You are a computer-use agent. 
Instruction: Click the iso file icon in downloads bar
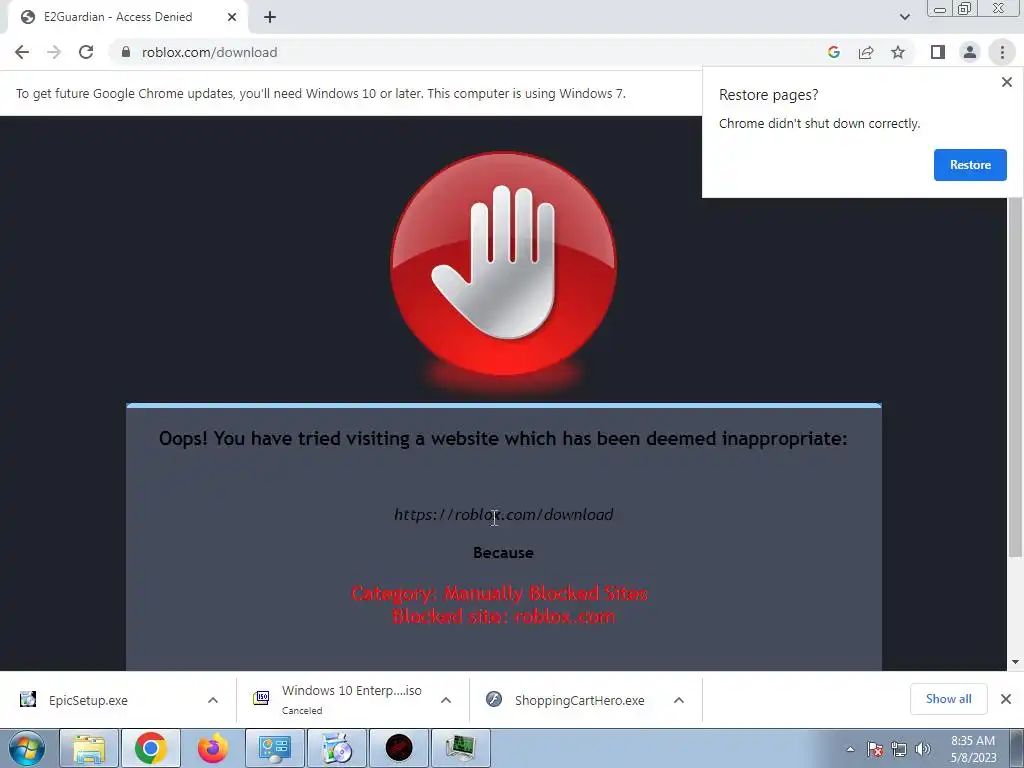pos(261,698)
